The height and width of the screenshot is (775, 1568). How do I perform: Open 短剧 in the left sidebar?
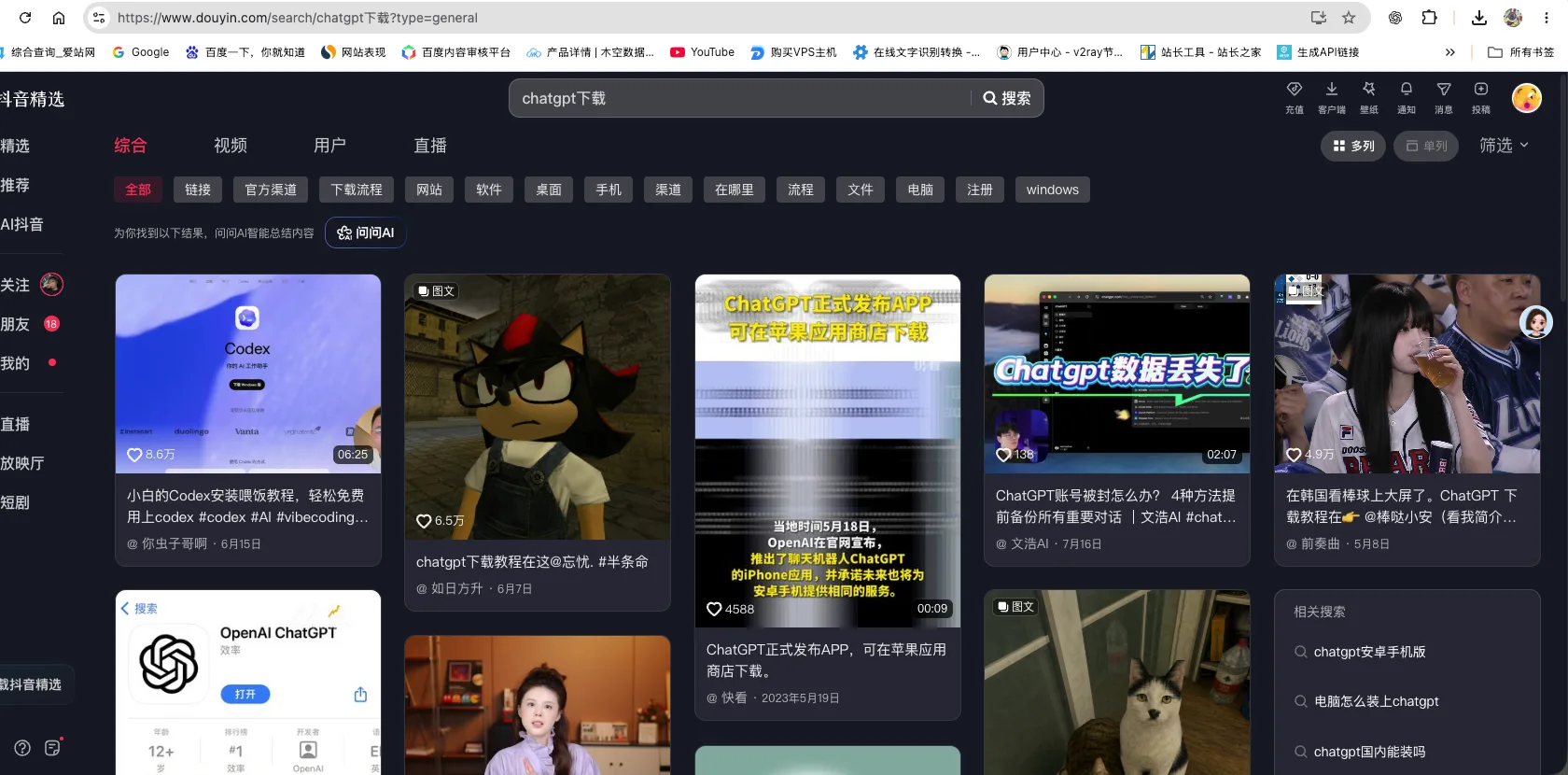[15, 502]
